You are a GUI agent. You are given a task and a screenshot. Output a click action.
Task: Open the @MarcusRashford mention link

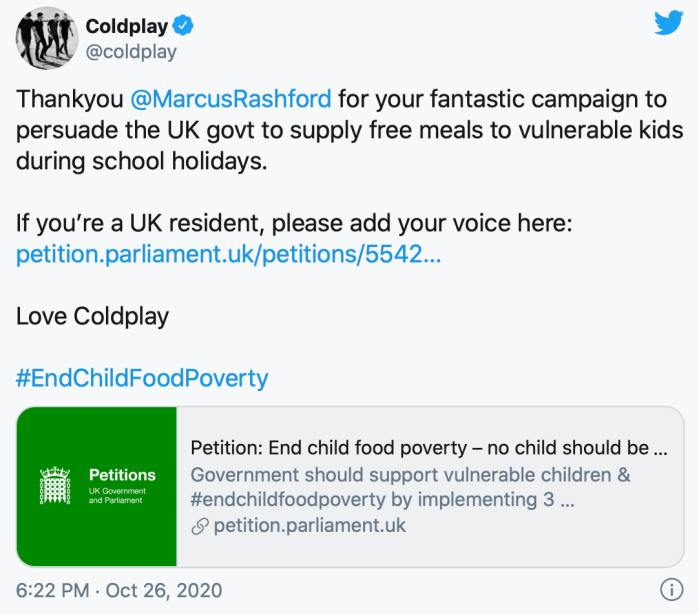click(x=234, y=100)
